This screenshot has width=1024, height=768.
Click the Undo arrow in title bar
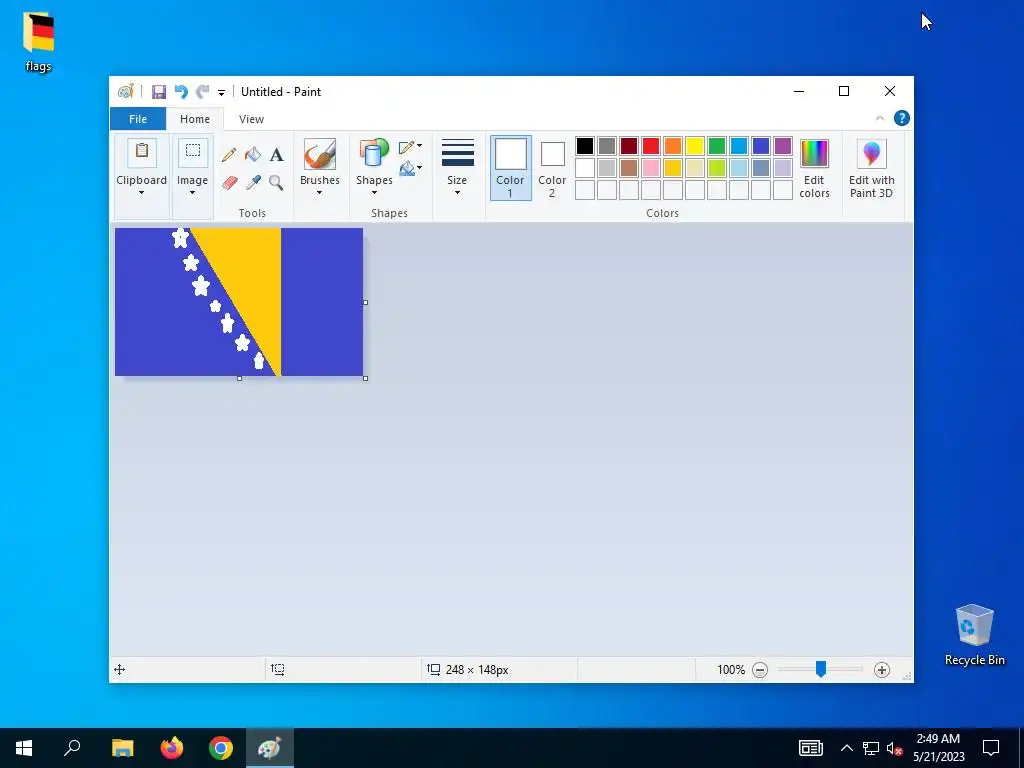pos(181,92)
